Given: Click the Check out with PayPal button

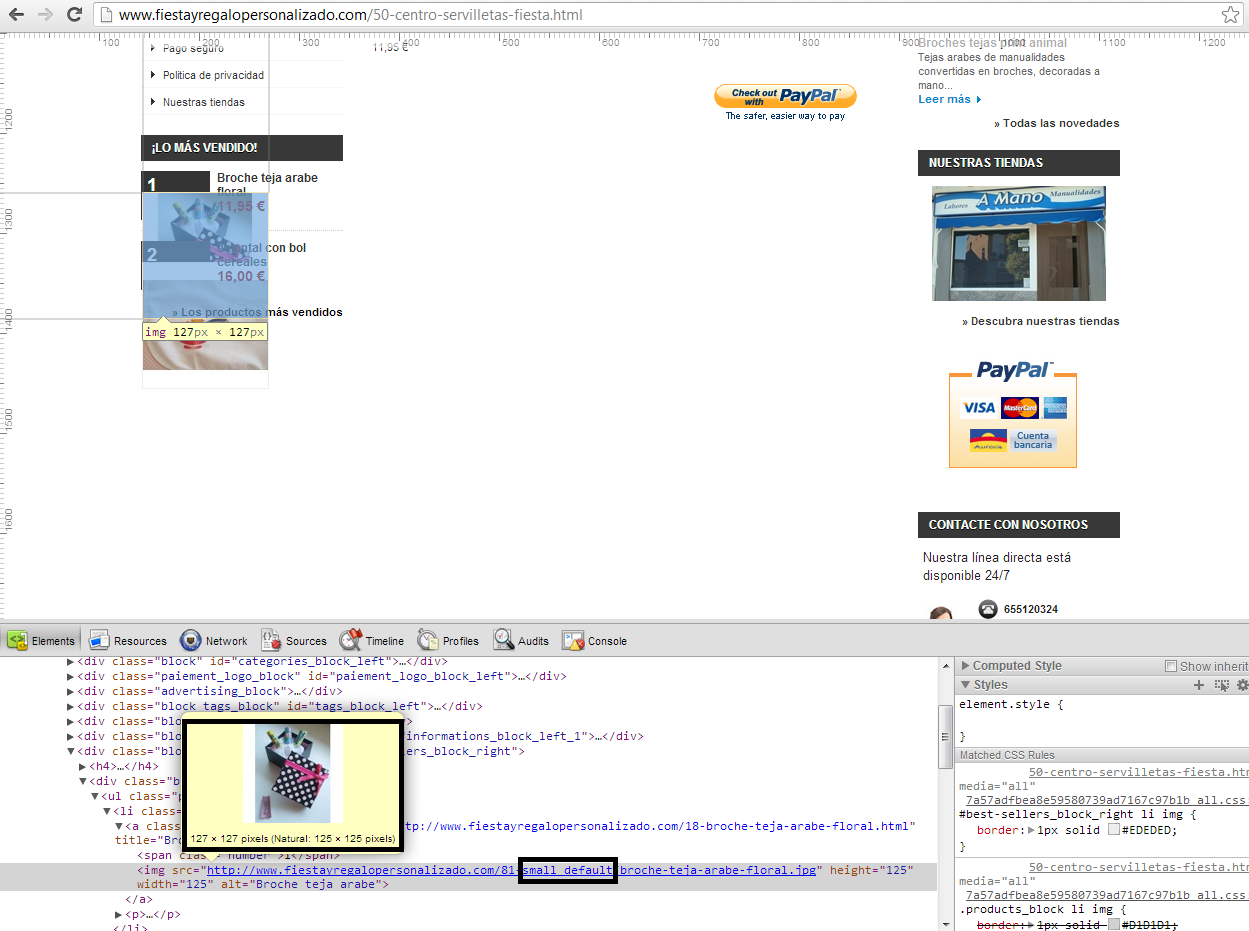Looking at the screenshot, I should (785, 96).
